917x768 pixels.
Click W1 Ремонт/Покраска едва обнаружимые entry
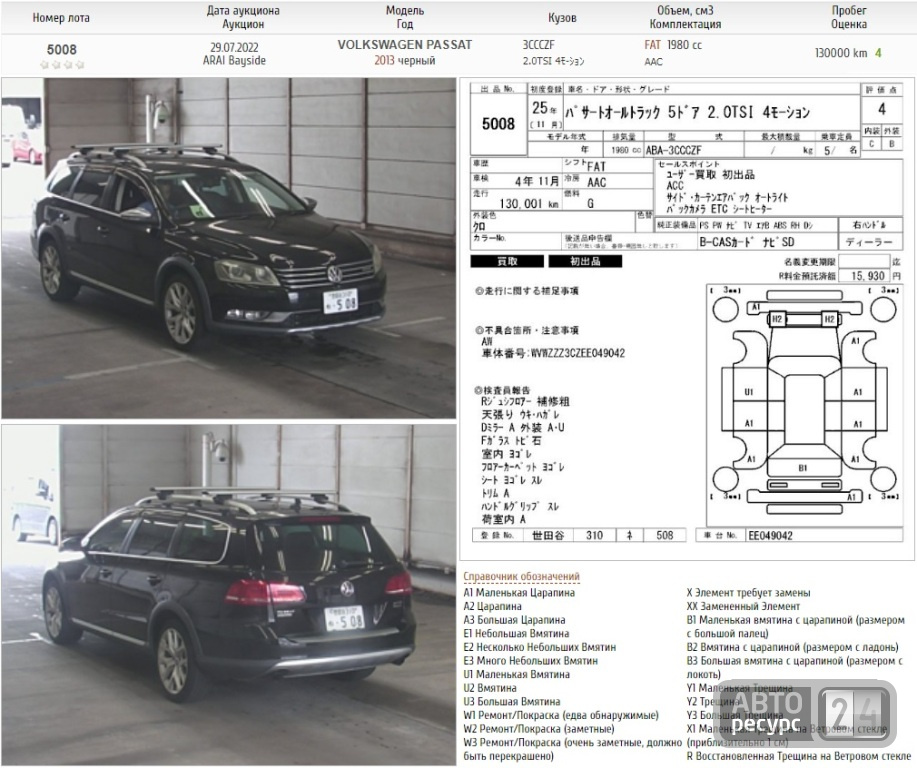561,715
